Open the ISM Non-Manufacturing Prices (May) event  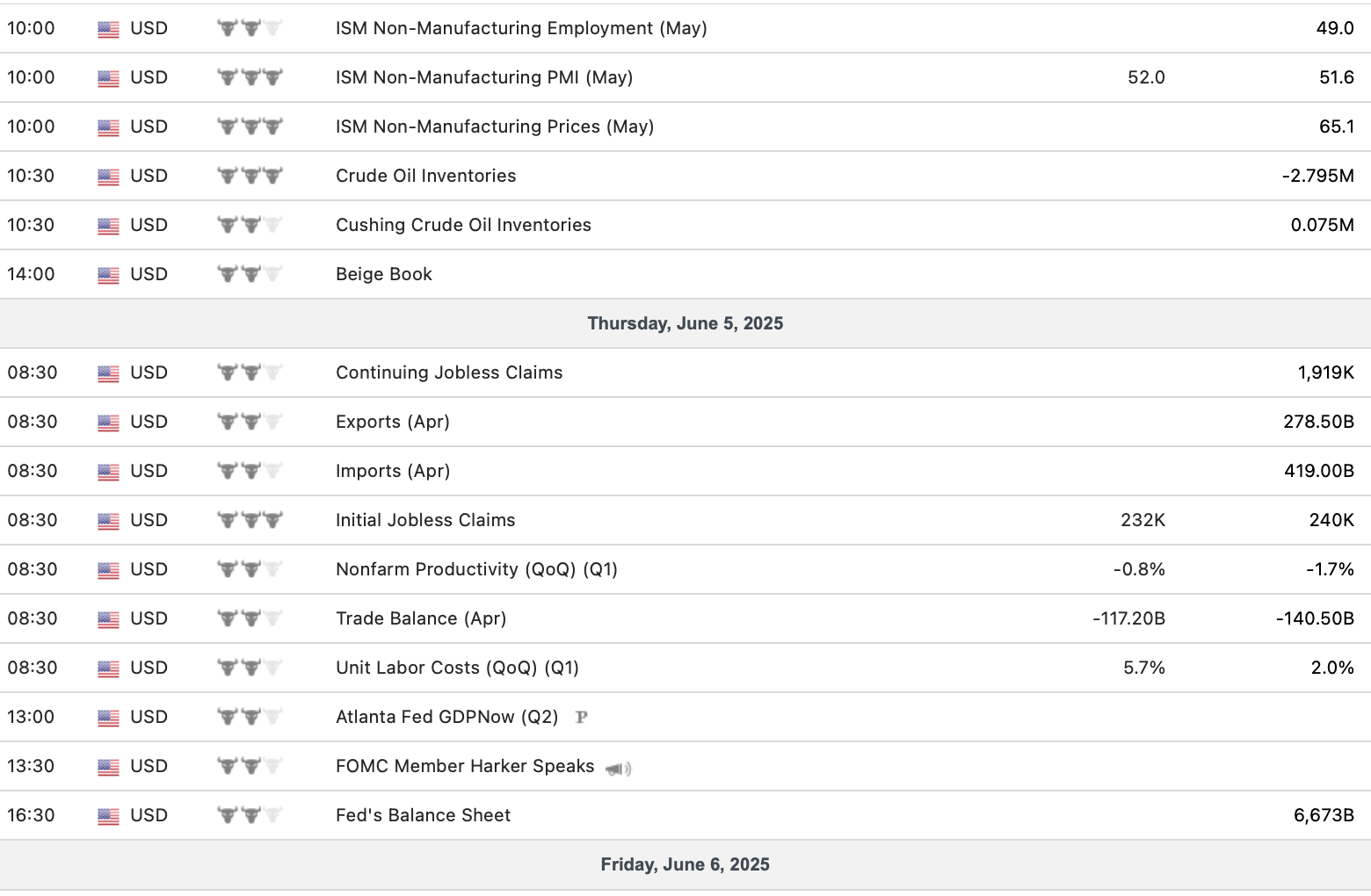coord(495,126)
